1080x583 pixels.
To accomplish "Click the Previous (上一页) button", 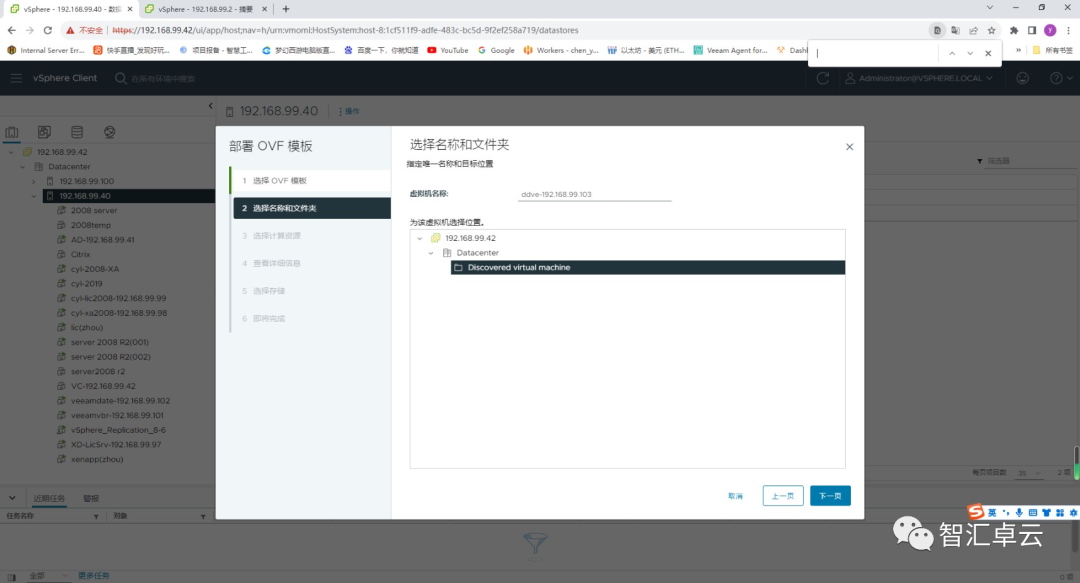I will [x=783, y=495].
